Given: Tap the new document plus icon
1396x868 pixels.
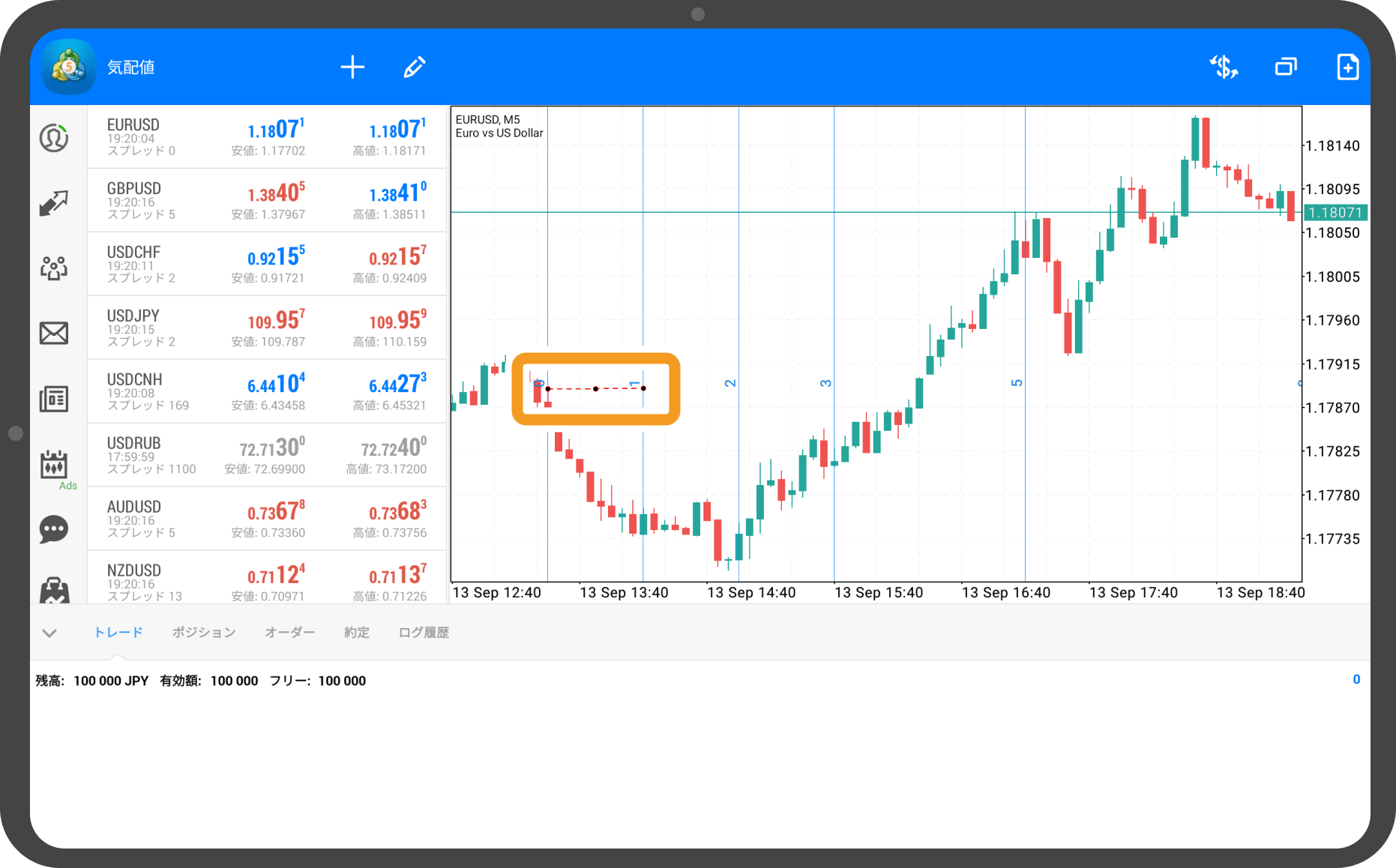Looking at the screenshot, I should pos(1347,67).
